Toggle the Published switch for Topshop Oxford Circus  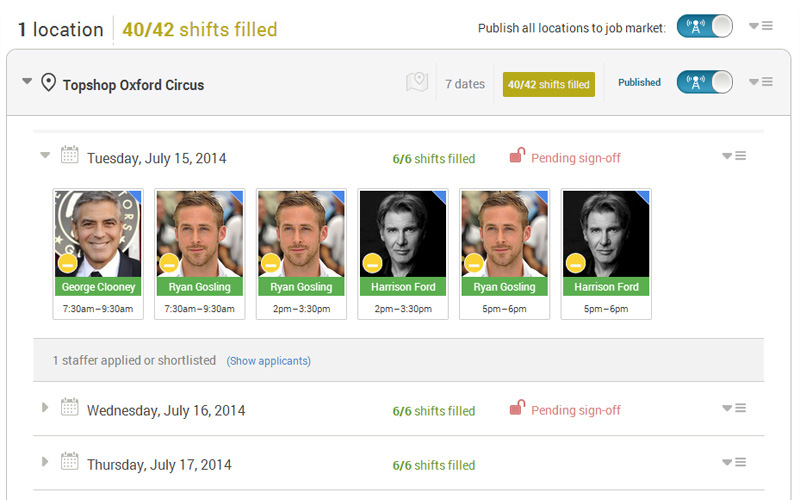pos(705,82)
